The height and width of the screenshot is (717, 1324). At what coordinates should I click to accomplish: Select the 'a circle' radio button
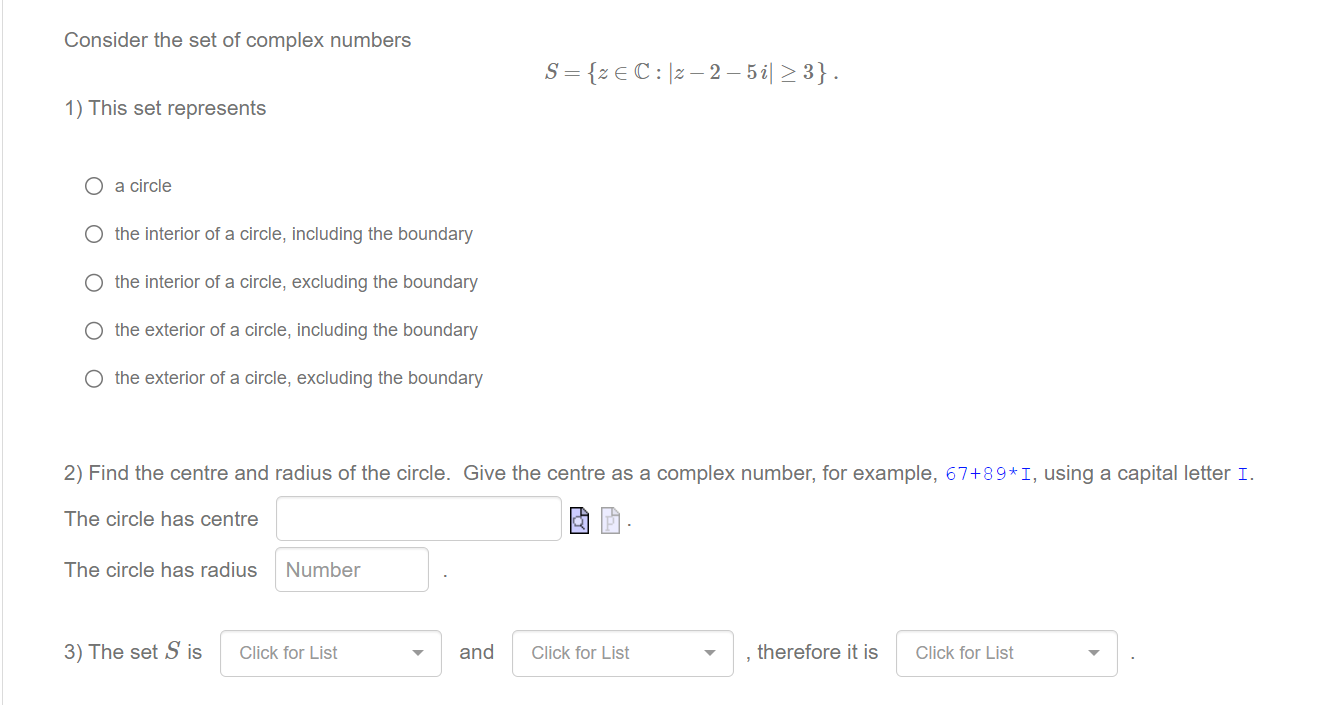93,185
